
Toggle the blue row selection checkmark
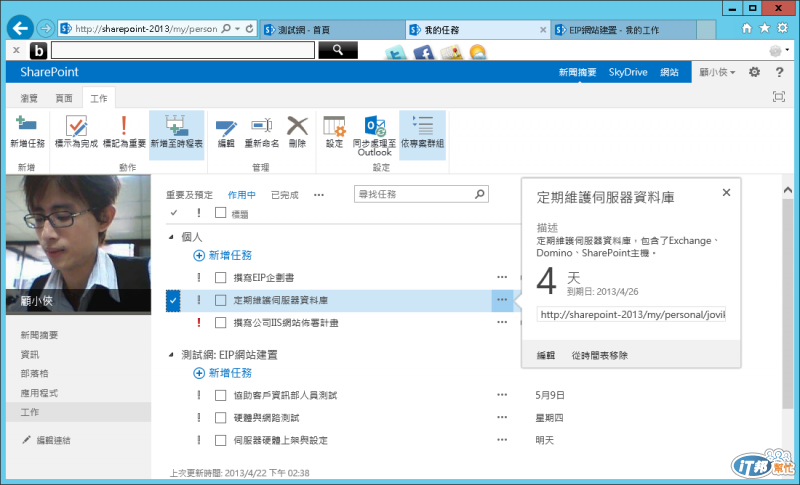[x=173, y=300]
